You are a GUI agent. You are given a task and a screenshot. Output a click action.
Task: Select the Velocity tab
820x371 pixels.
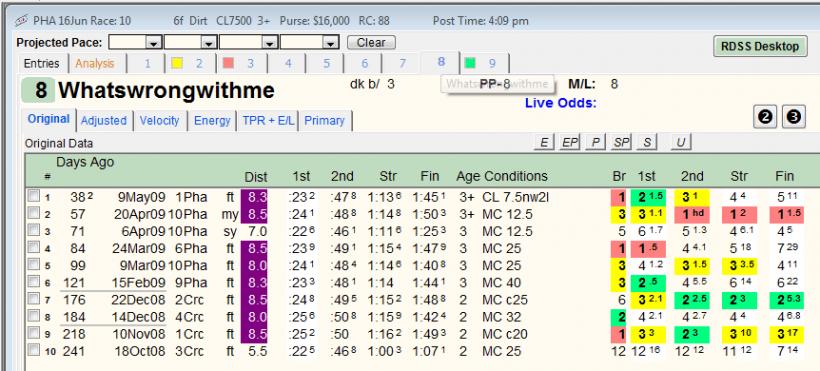click(160, 120)
